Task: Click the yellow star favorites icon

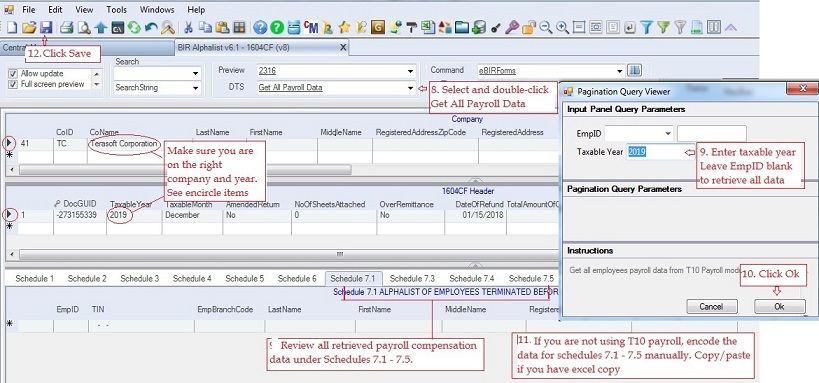Action: (x=344, y=27)
